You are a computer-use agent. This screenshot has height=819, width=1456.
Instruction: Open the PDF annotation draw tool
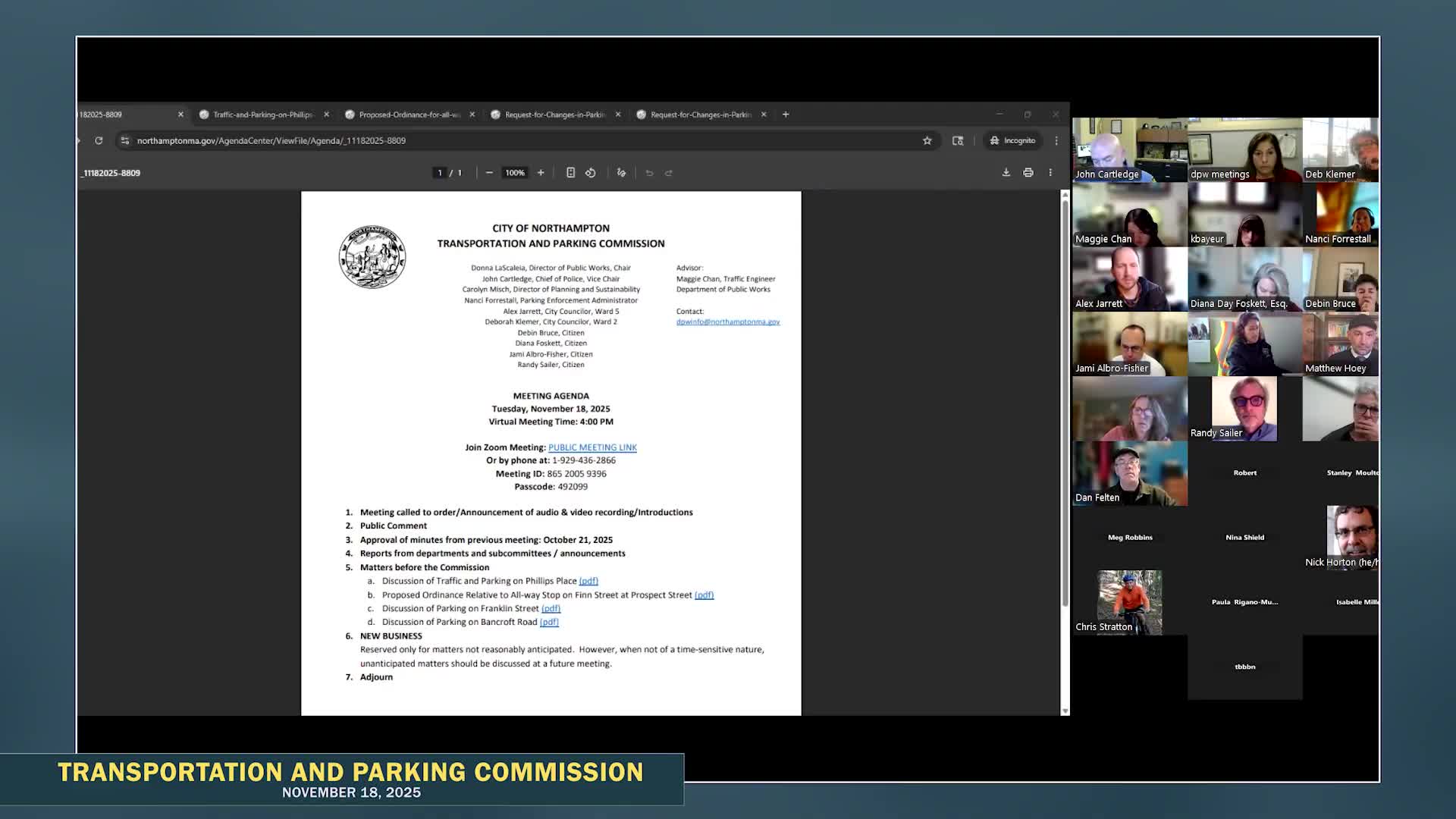click(x=621, y=173)
